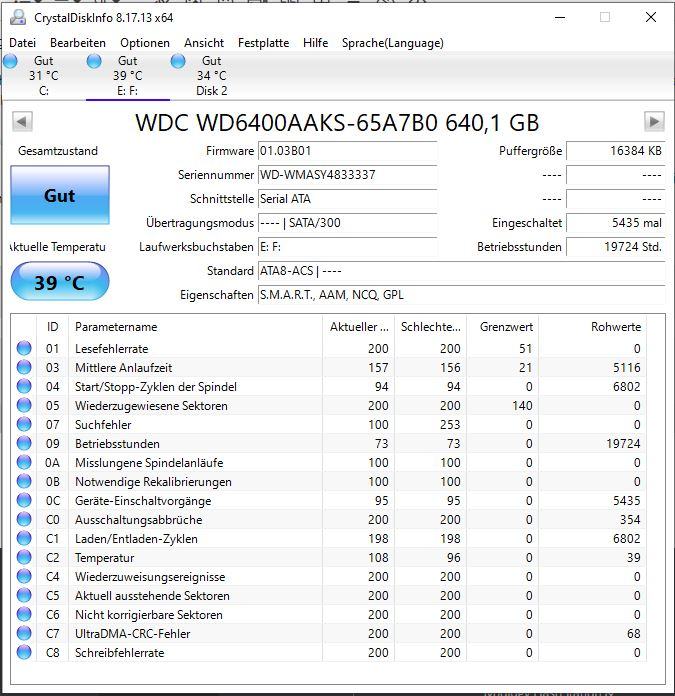
Task: Open the Ansicht menu
Action: click(204, 43)
